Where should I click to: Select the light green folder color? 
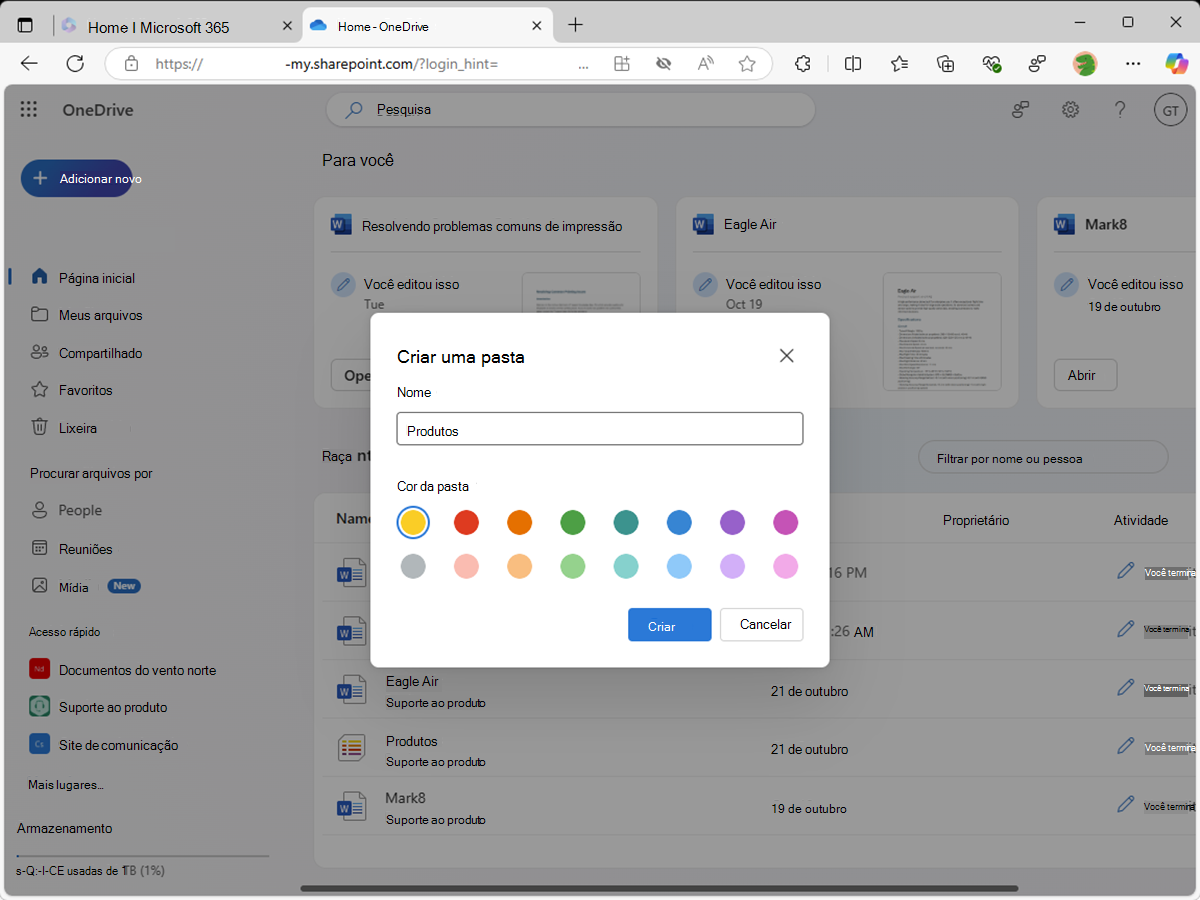(x=572, y=566)
